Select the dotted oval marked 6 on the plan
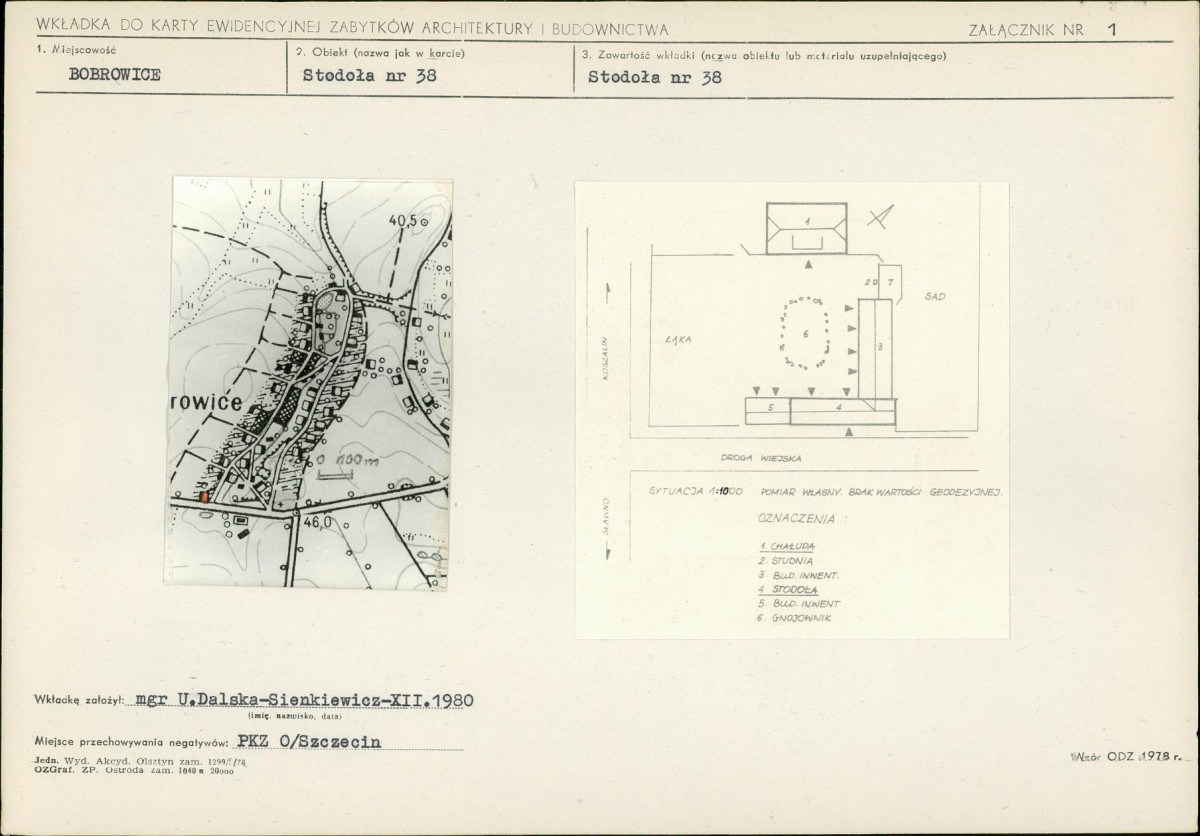The width and height of the screenshot is (1200, 836). coord(805,333)
